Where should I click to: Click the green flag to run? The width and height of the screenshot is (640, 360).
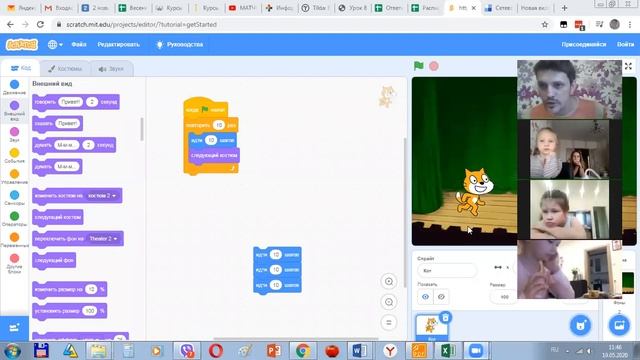418,66
